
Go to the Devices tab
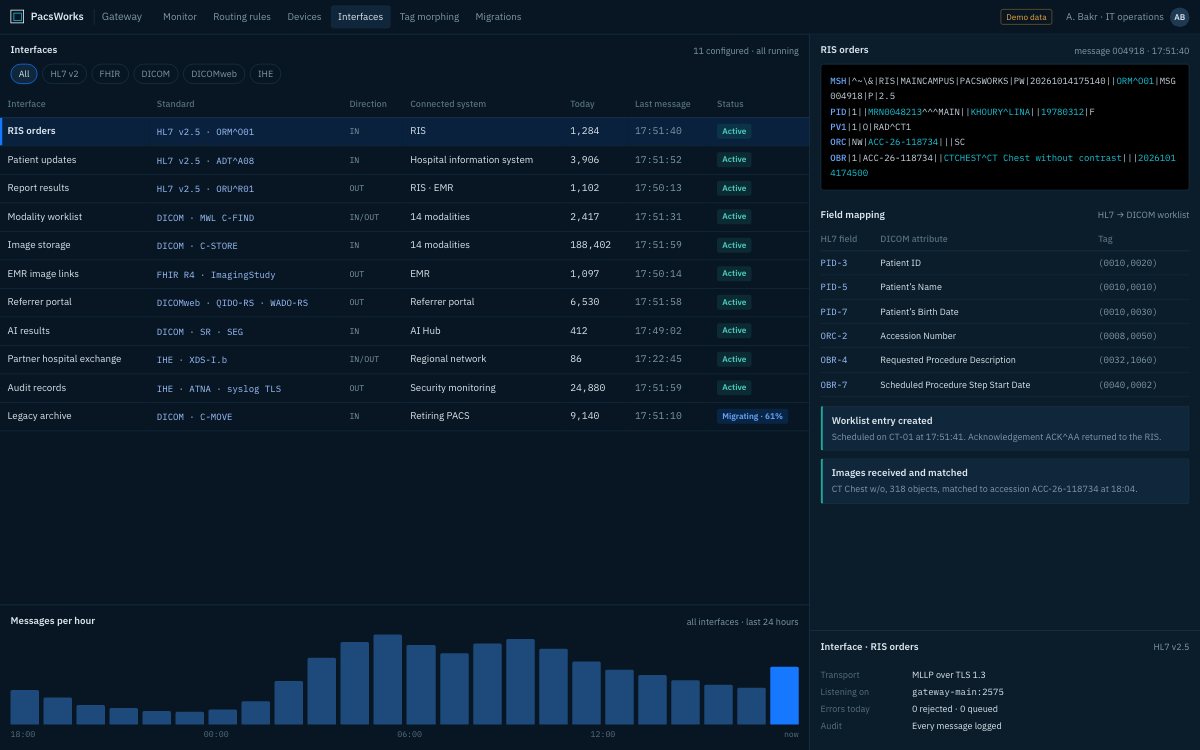coord(304,16)
